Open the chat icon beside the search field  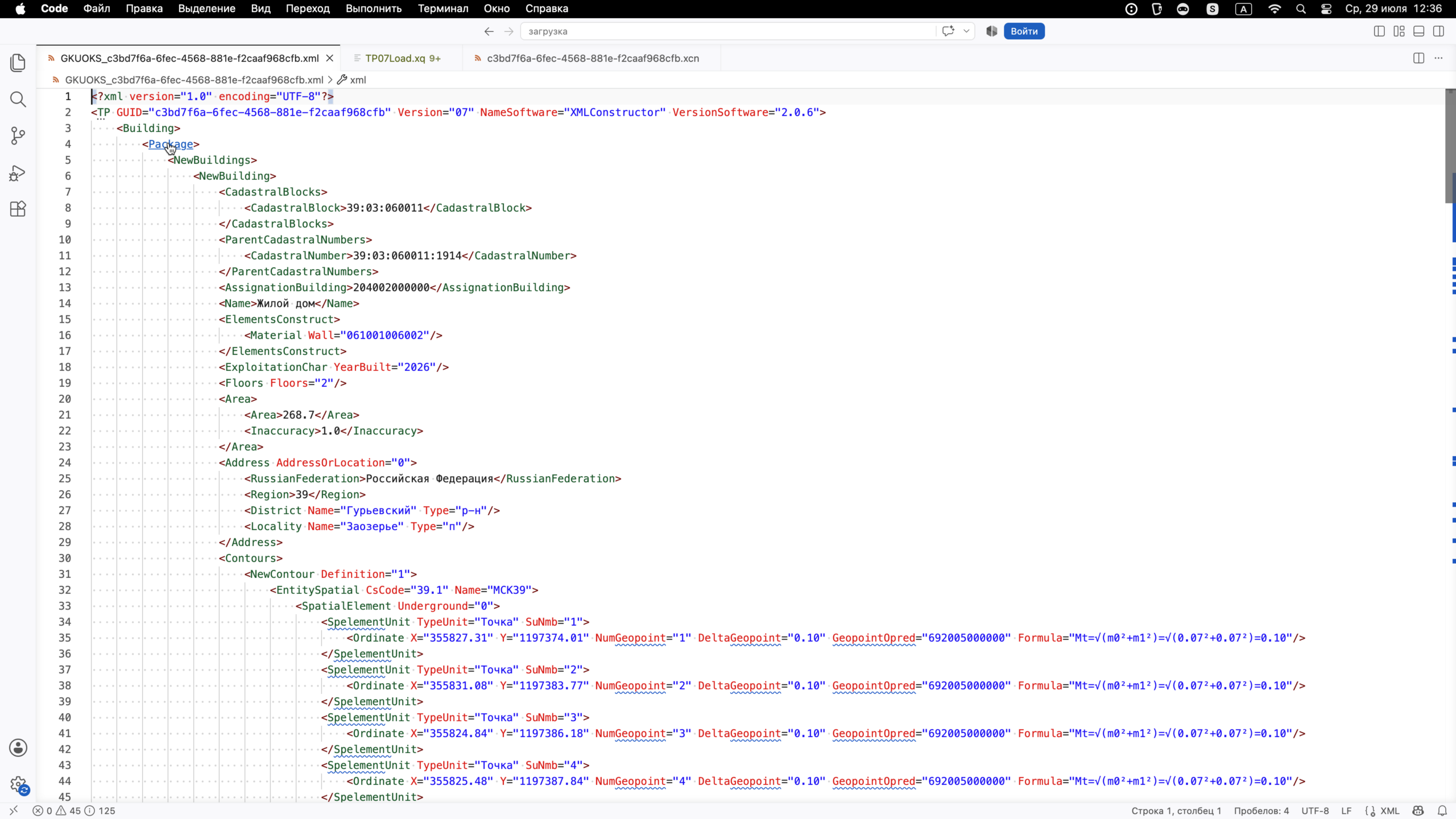[x=948, y=31]
